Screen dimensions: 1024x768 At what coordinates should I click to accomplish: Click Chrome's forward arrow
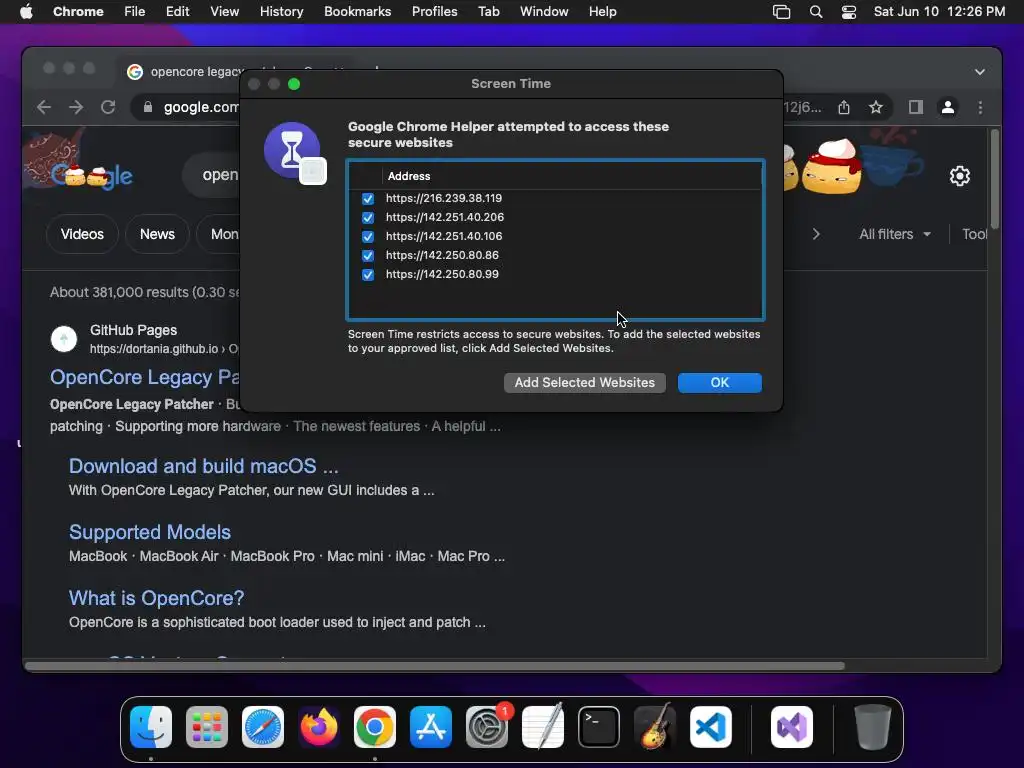[76, 107]
